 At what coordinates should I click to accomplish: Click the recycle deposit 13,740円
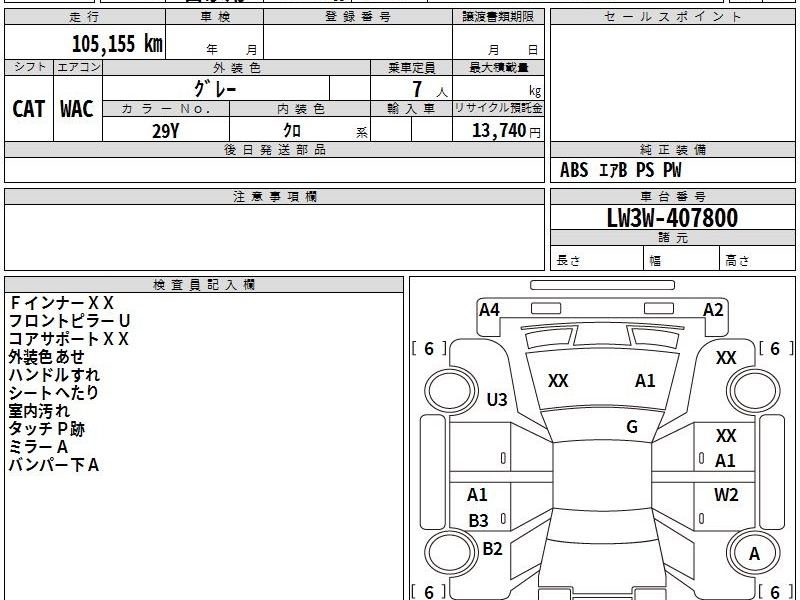[x=506, y=131]
